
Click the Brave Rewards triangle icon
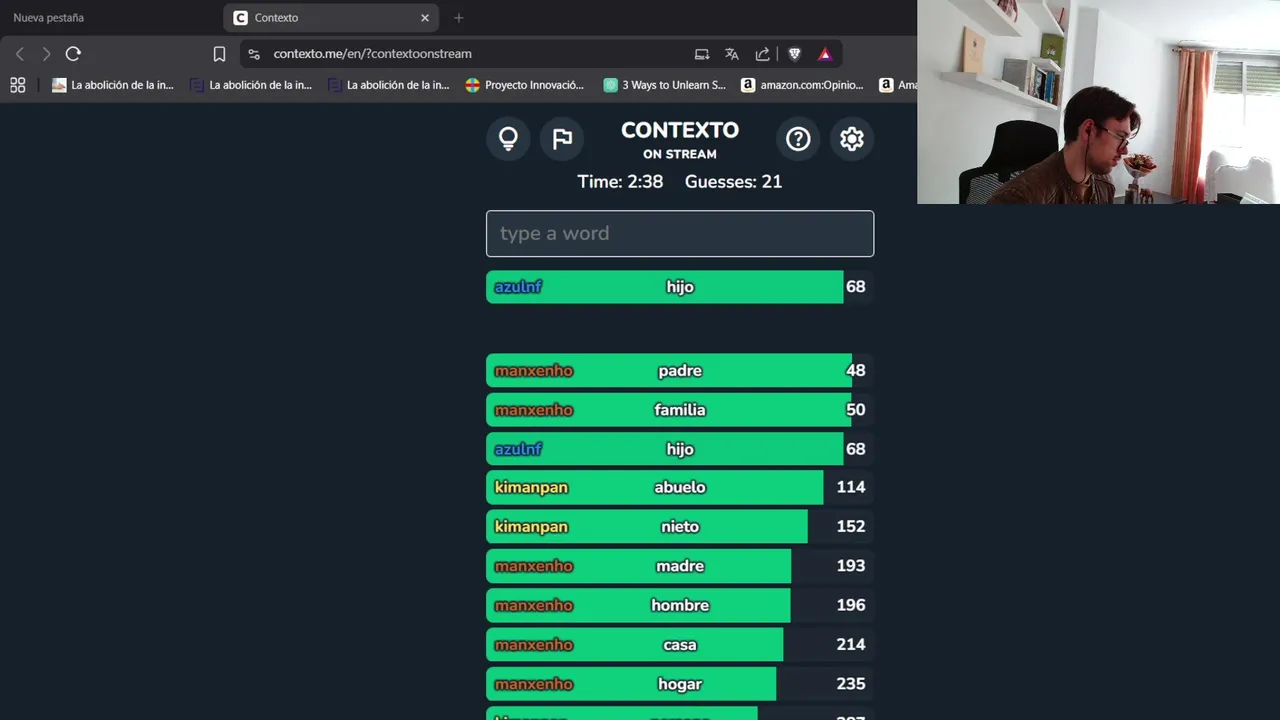coord(825,54)
